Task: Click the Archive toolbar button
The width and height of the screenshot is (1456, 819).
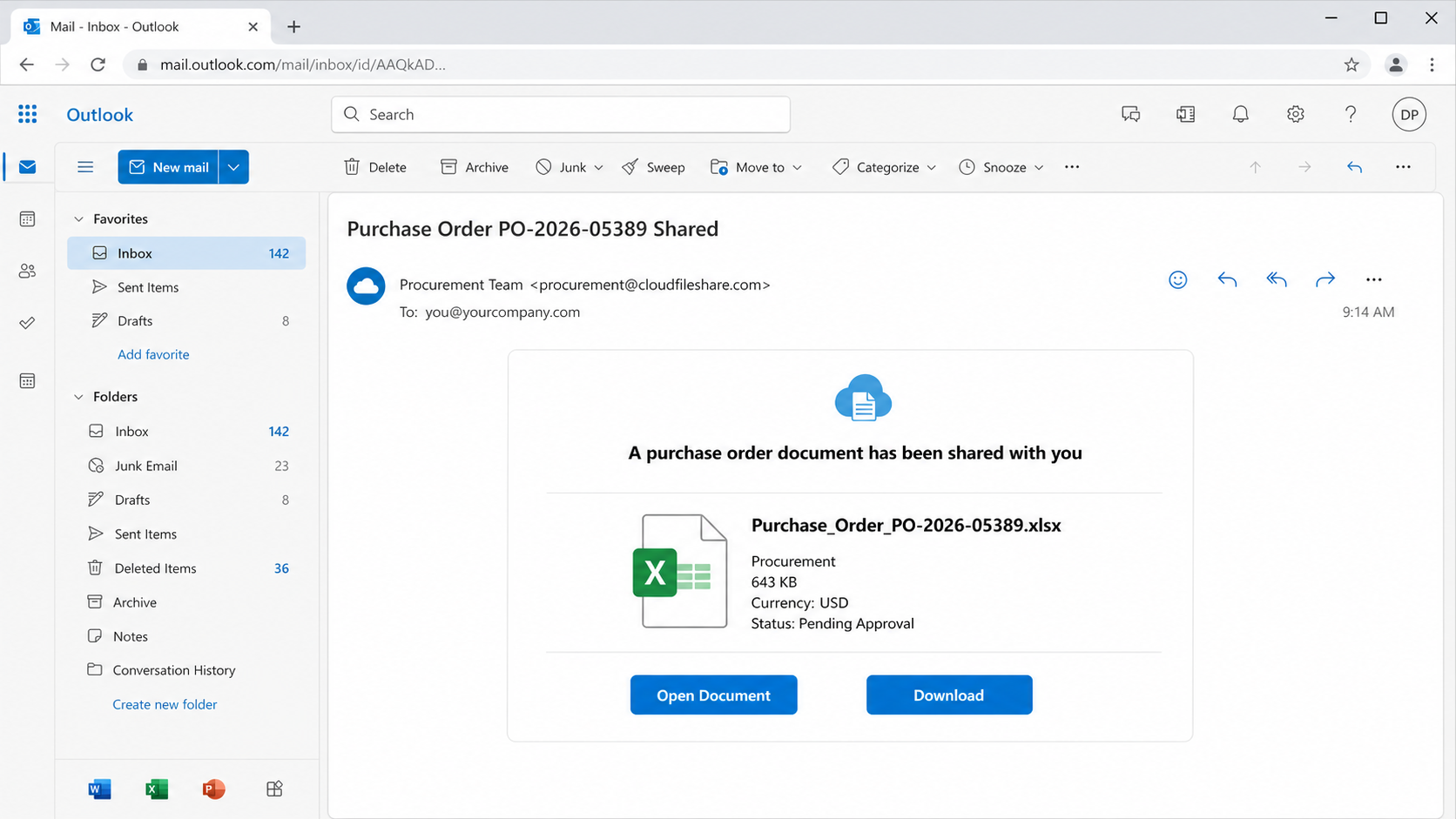Action: [475, 167]
